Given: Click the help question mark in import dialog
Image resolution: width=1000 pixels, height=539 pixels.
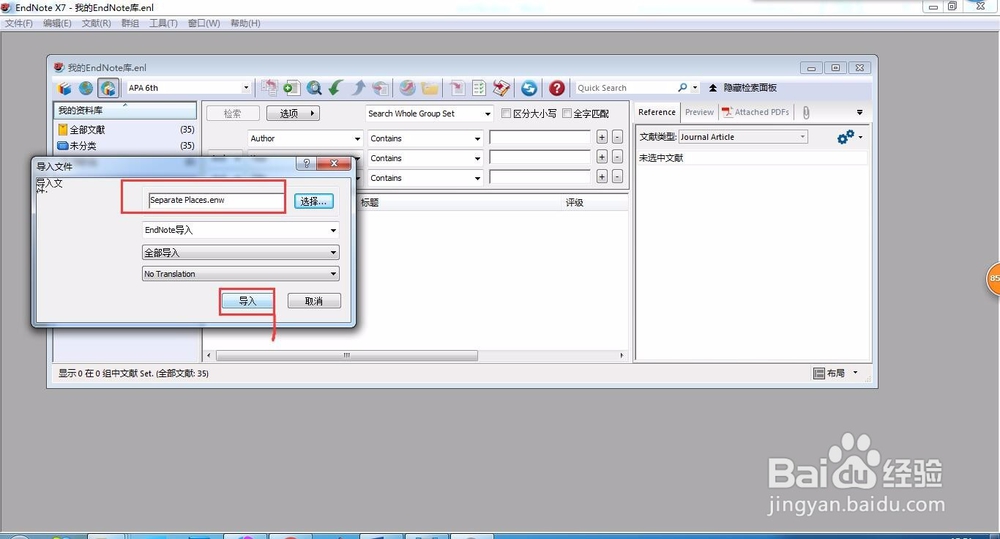Looking at the screenshot, I should (x=306, y=164).
